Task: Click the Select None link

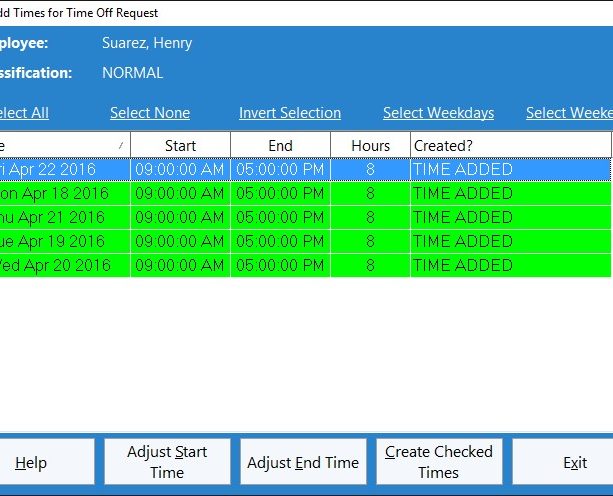Action: click(150, 113)
